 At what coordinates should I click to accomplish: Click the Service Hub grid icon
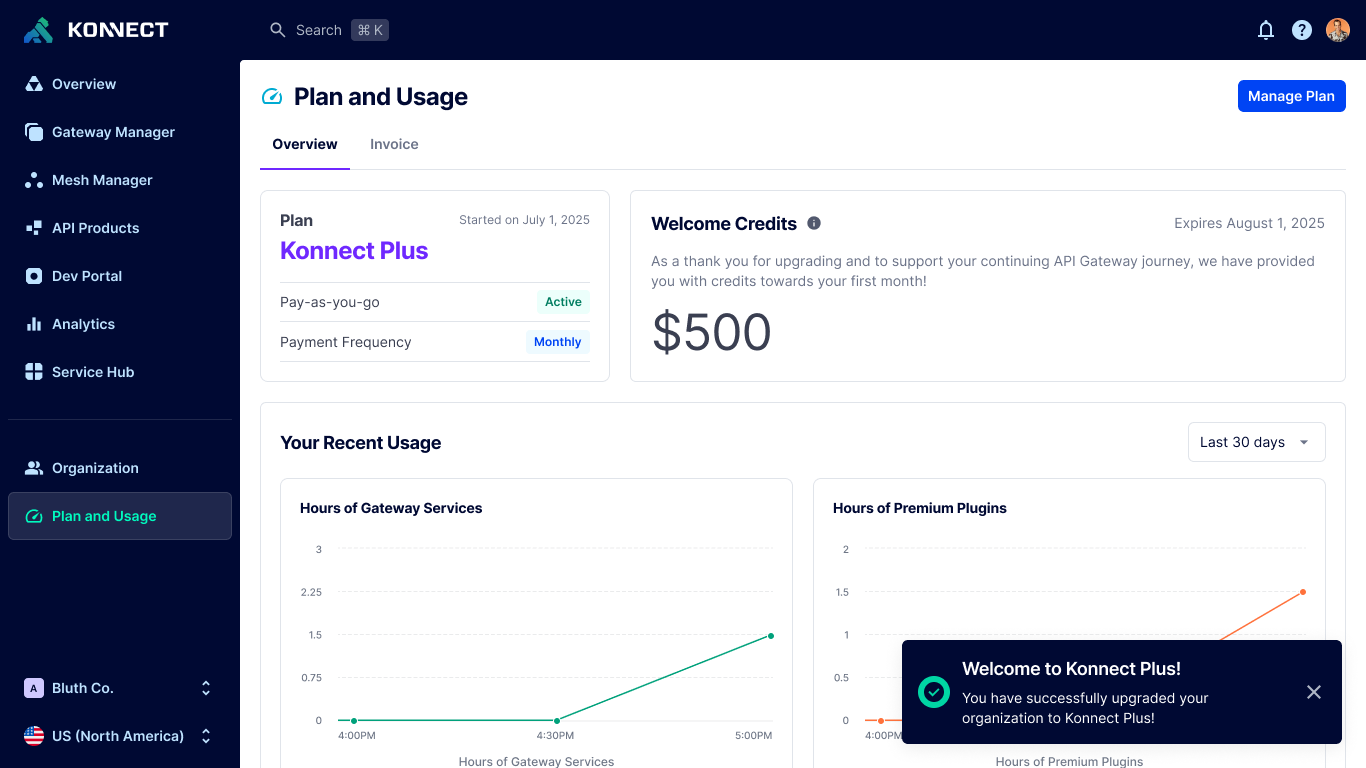[34, 372]
